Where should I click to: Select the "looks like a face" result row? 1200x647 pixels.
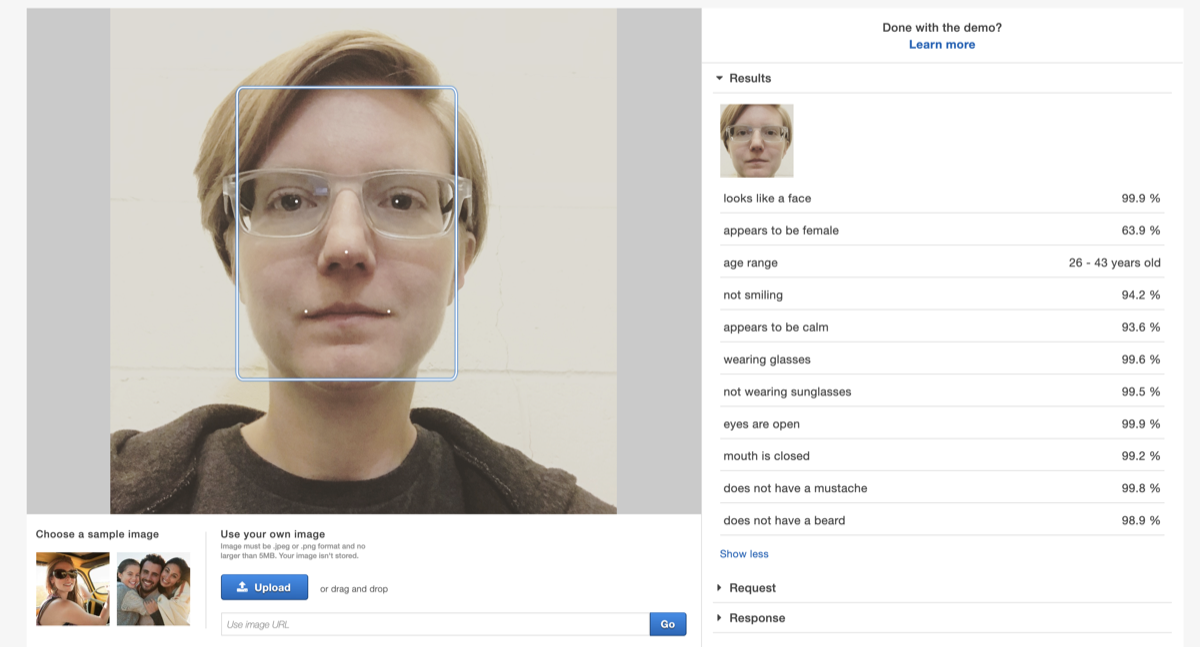(940, 198)
